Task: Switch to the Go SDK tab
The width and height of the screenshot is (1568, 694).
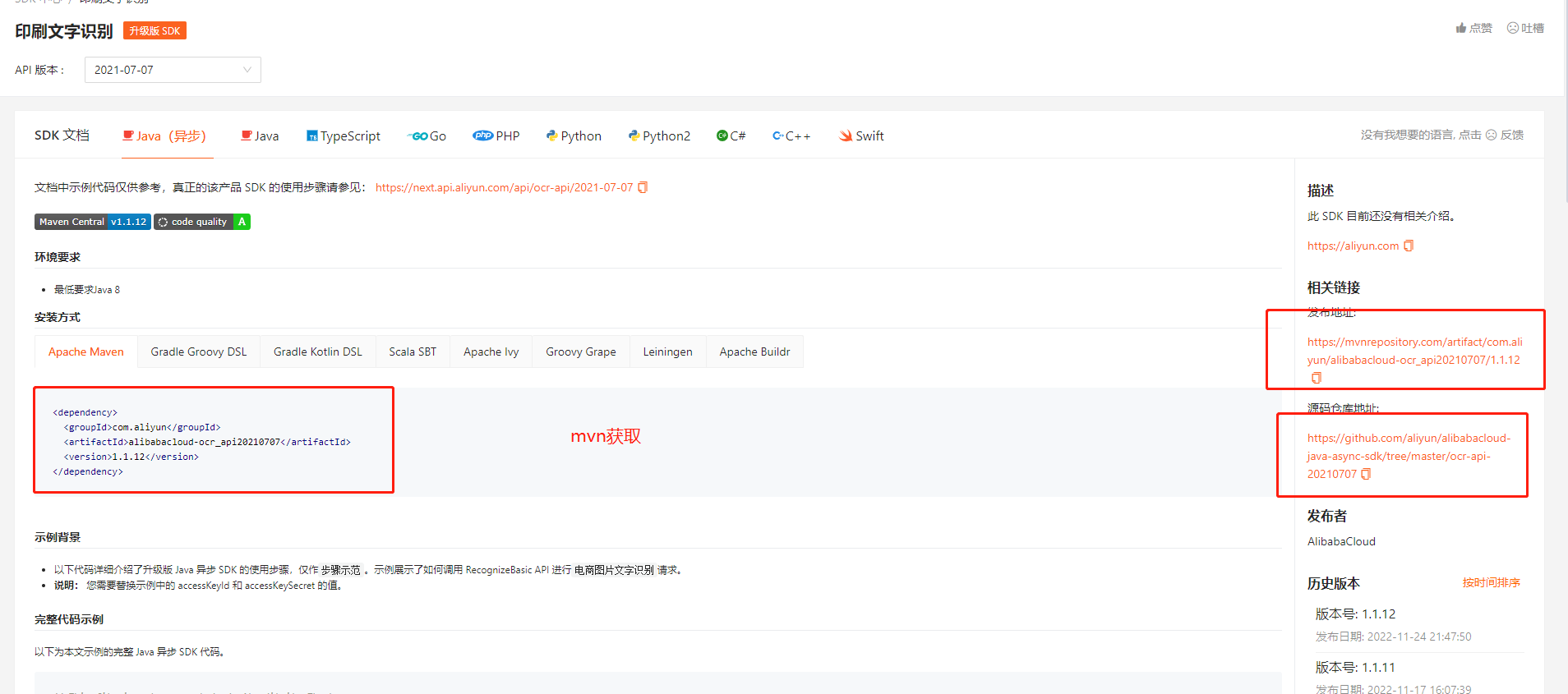Action: tap(427, 136)
